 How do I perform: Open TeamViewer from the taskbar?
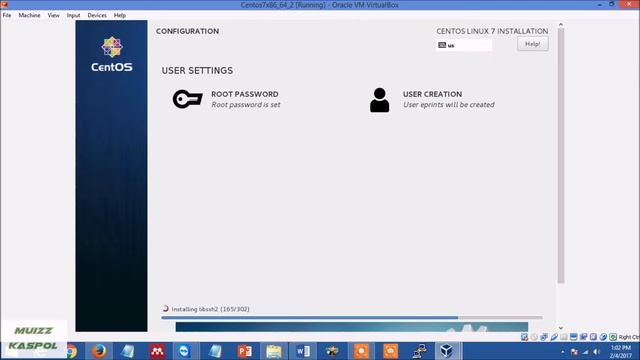click(184, 351)
